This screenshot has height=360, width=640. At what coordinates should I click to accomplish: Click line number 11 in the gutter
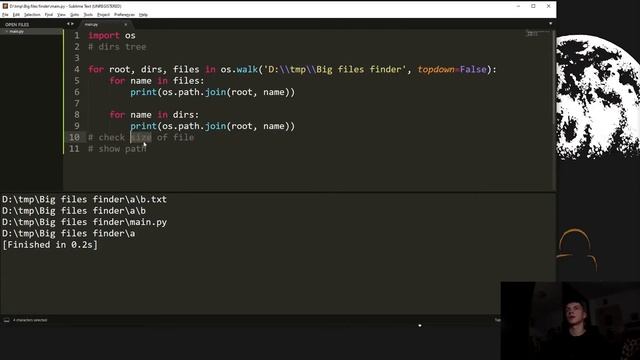coord(74,149)
